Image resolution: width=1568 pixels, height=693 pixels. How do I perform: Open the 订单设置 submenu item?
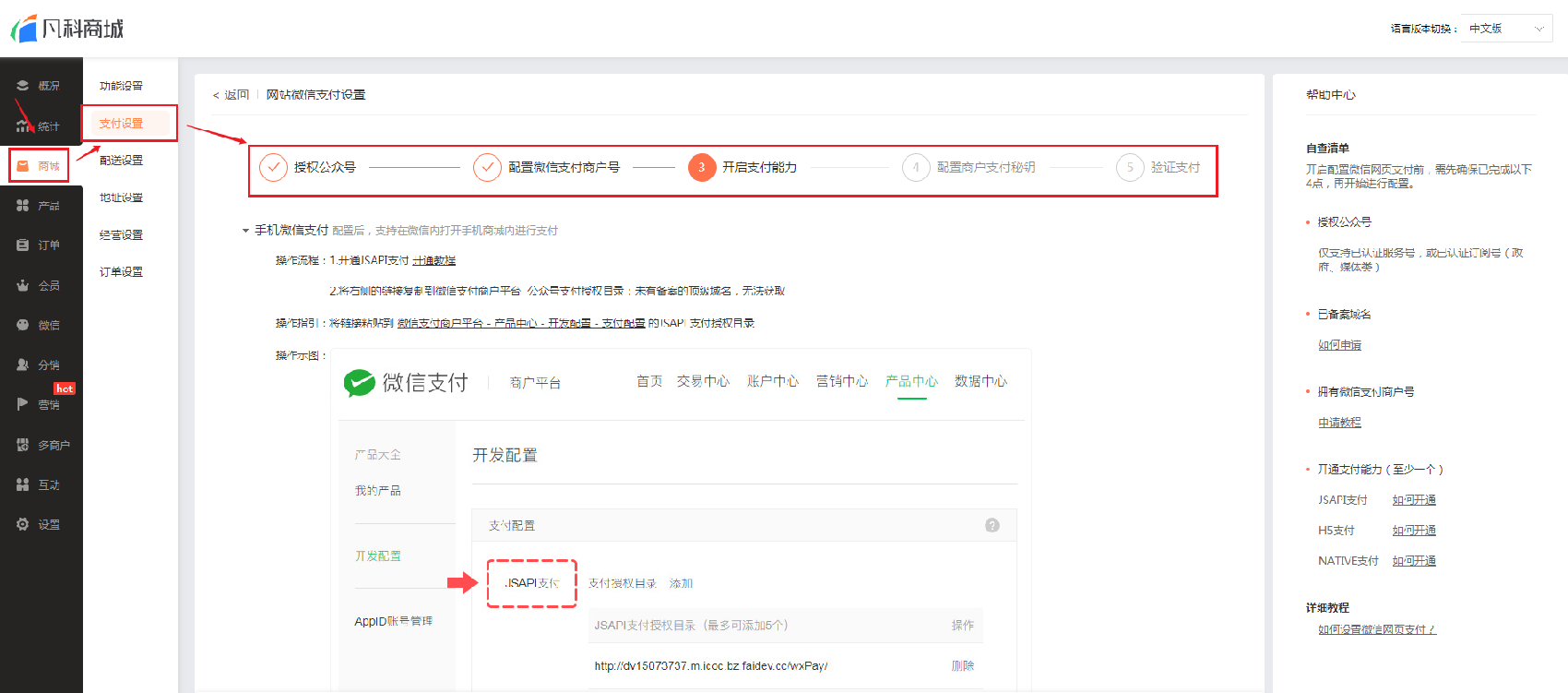tap(121, 272)
